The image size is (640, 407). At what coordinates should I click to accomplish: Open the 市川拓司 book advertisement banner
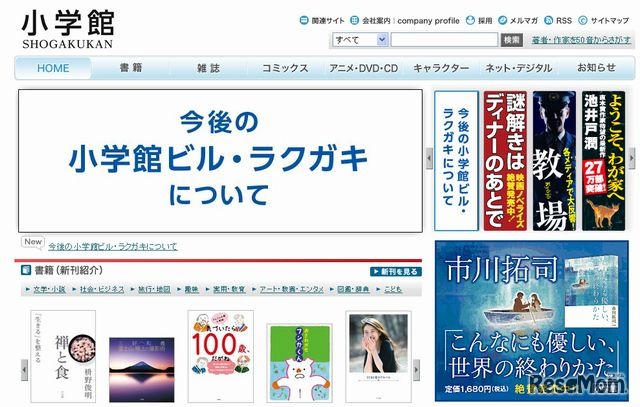pos(531,321)
